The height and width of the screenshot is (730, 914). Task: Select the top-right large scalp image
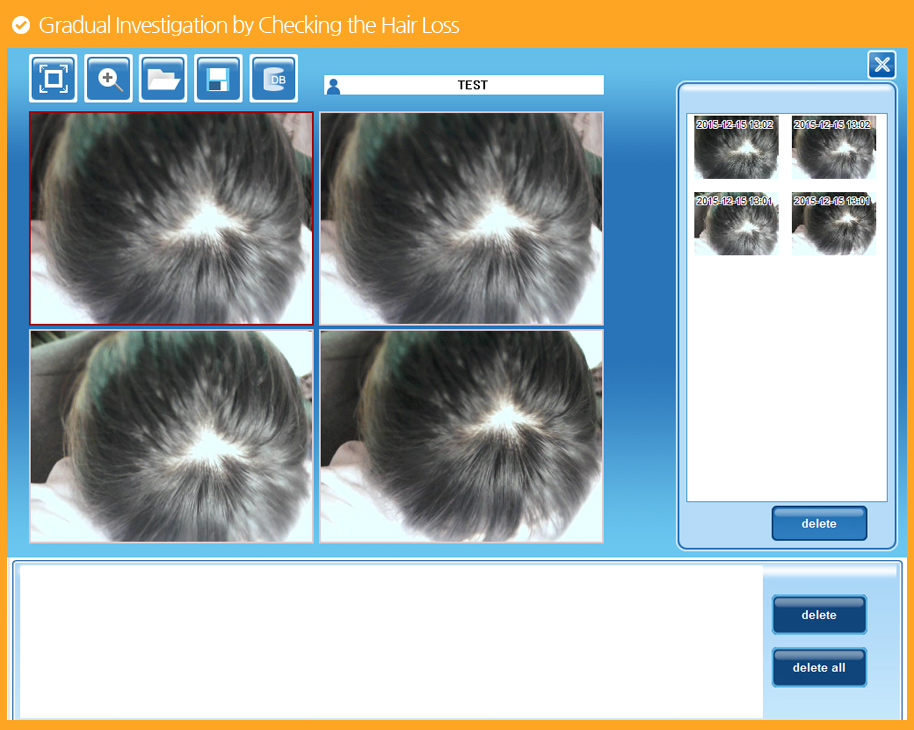pos(461,218)
